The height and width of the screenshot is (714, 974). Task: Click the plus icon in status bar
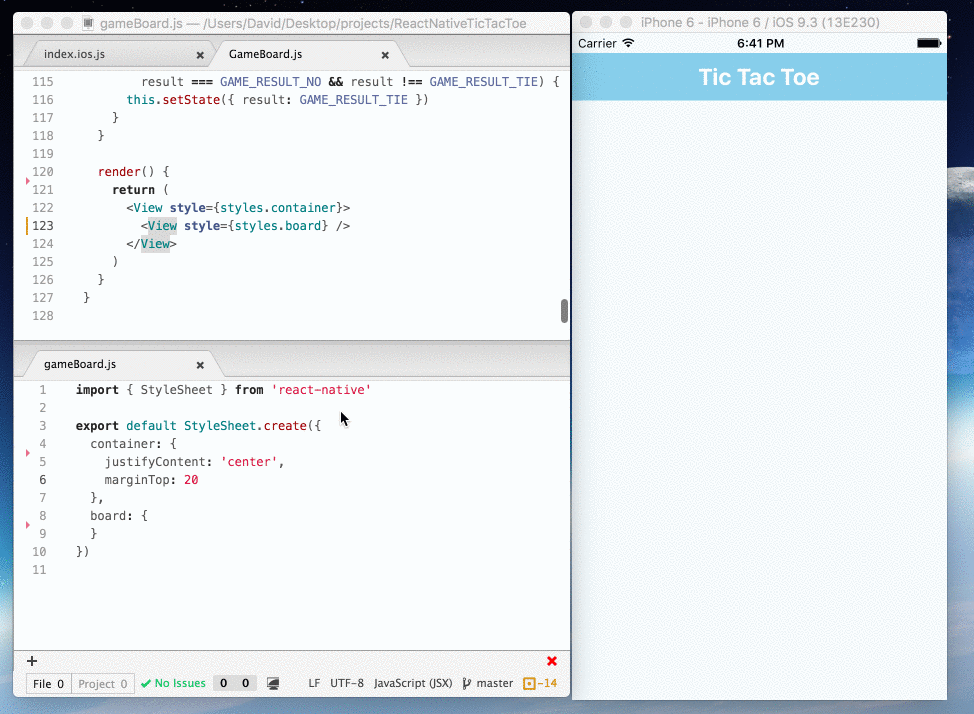(32, 661)
